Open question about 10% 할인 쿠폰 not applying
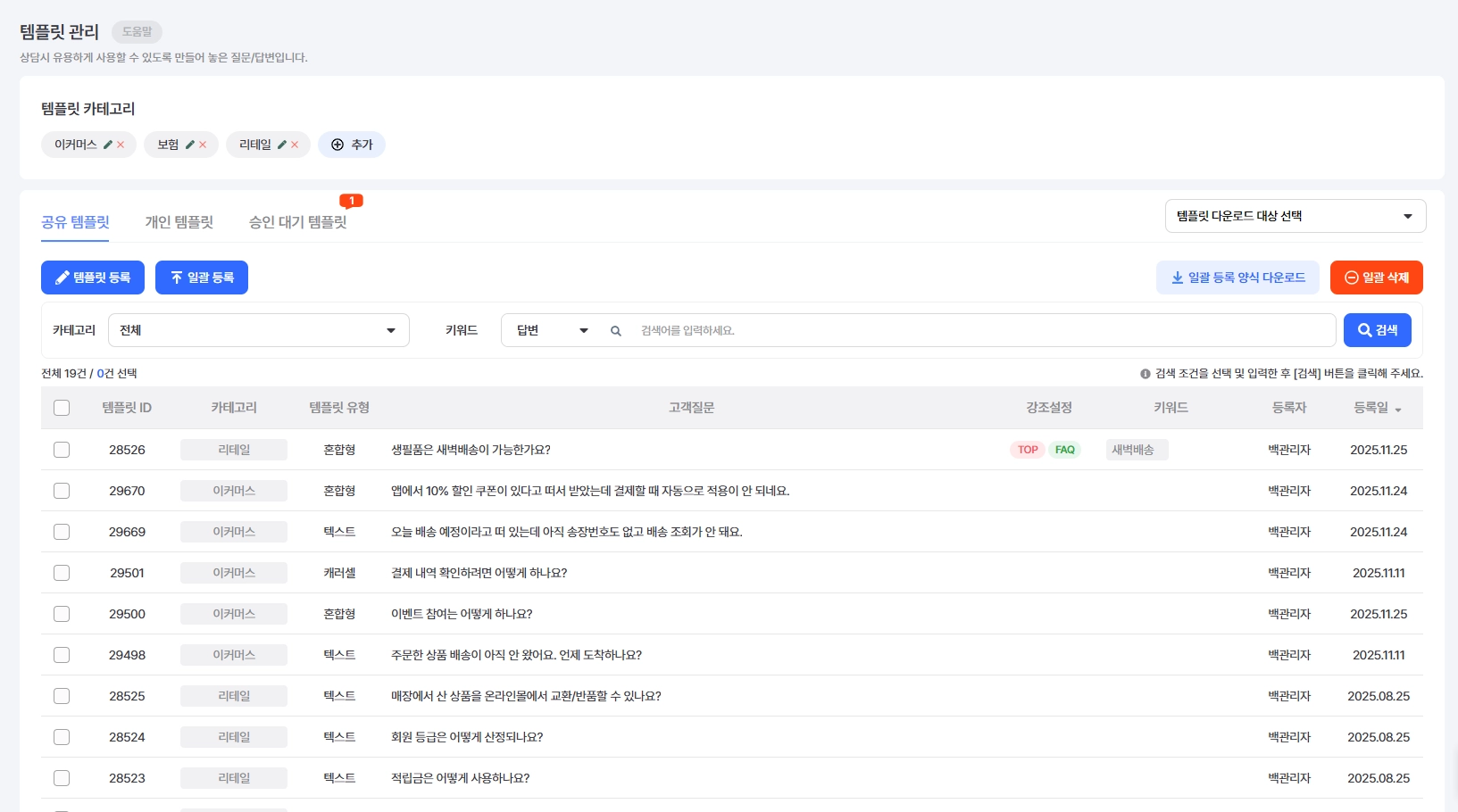 [x=590, y=491]
